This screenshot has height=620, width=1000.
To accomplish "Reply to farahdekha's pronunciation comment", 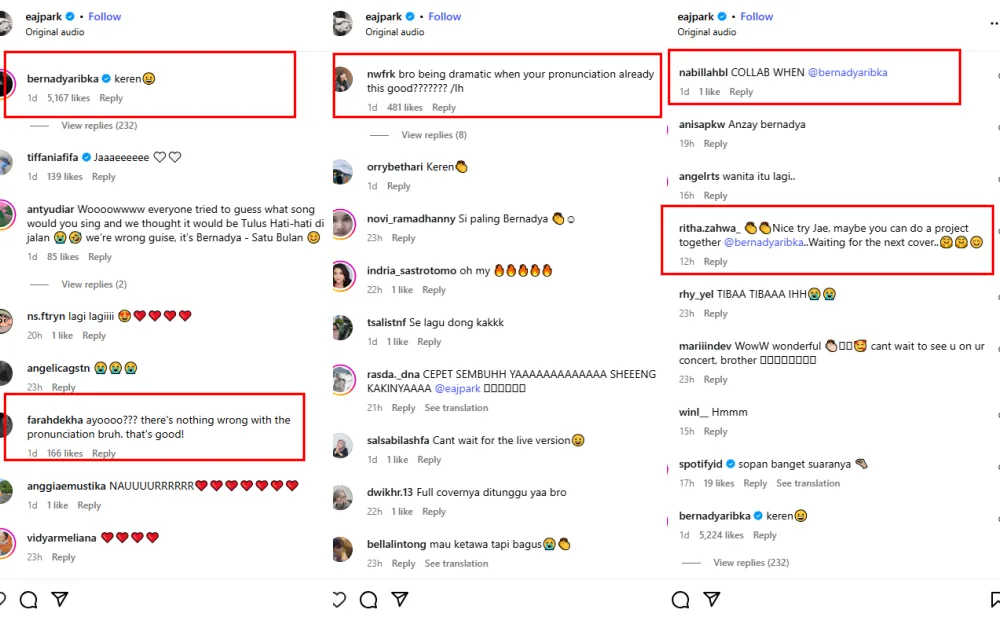I will pyautogui.click(x=104, y=454).
